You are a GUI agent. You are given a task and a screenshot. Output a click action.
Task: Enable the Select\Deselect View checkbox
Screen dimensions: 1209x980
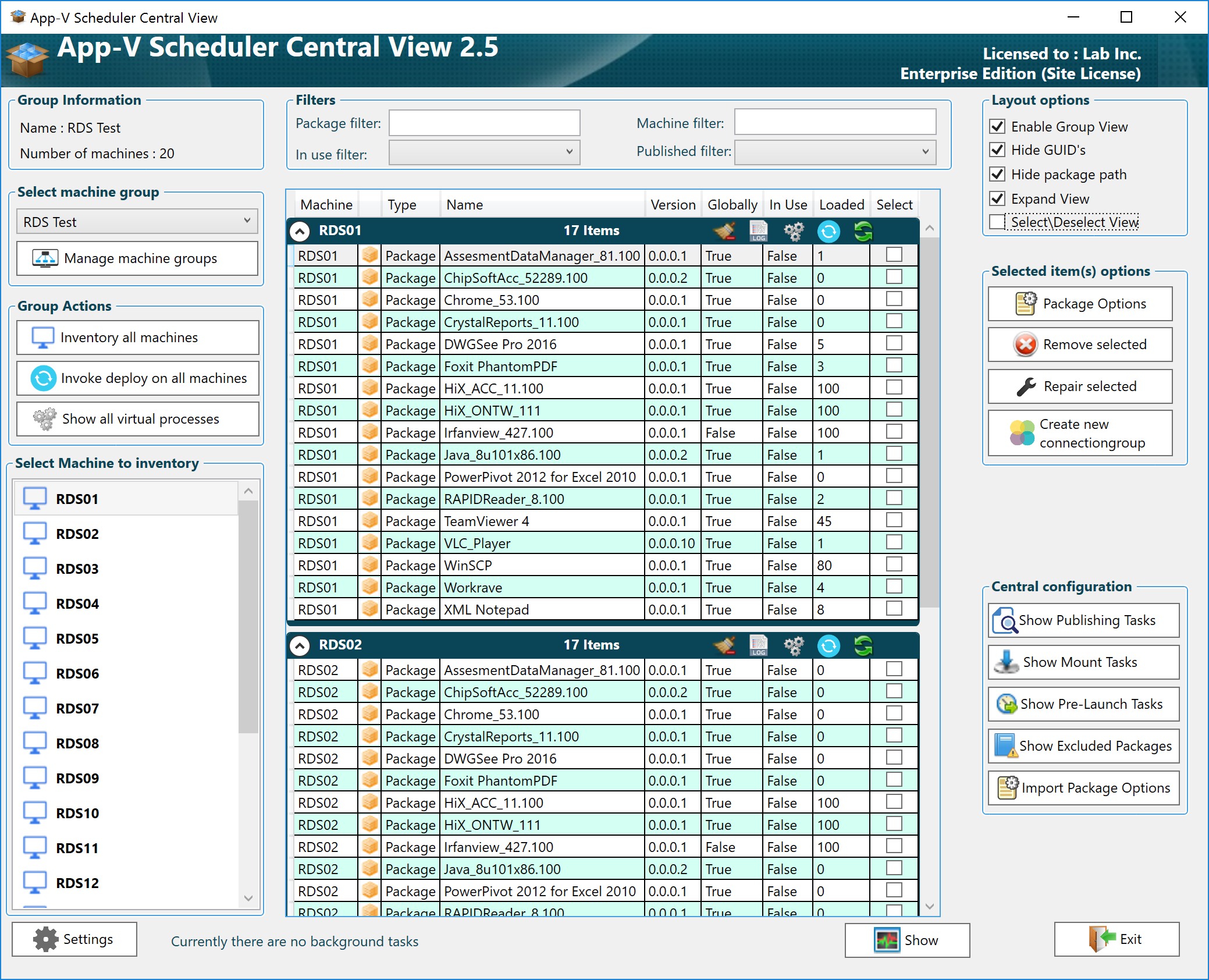[x=997, y=222]
